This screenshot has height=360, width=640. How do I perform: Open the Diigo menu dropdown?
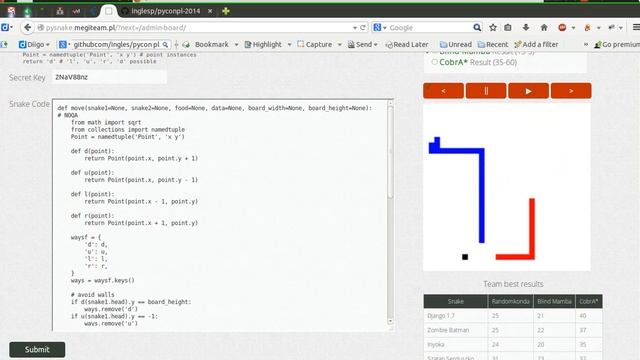tap(34, 44)
